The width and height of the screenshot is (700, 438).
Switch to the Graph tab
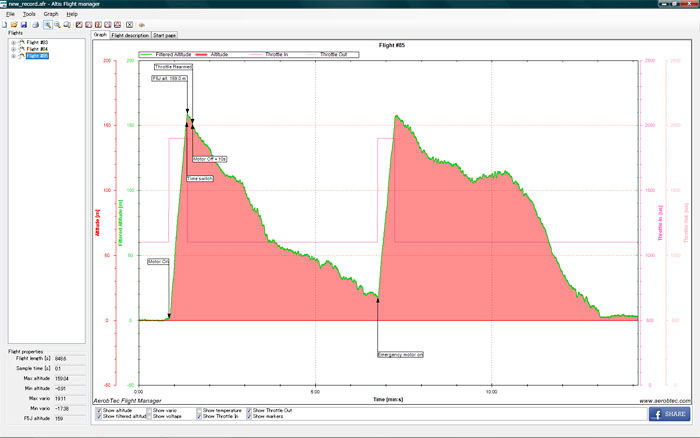point(100,35)
